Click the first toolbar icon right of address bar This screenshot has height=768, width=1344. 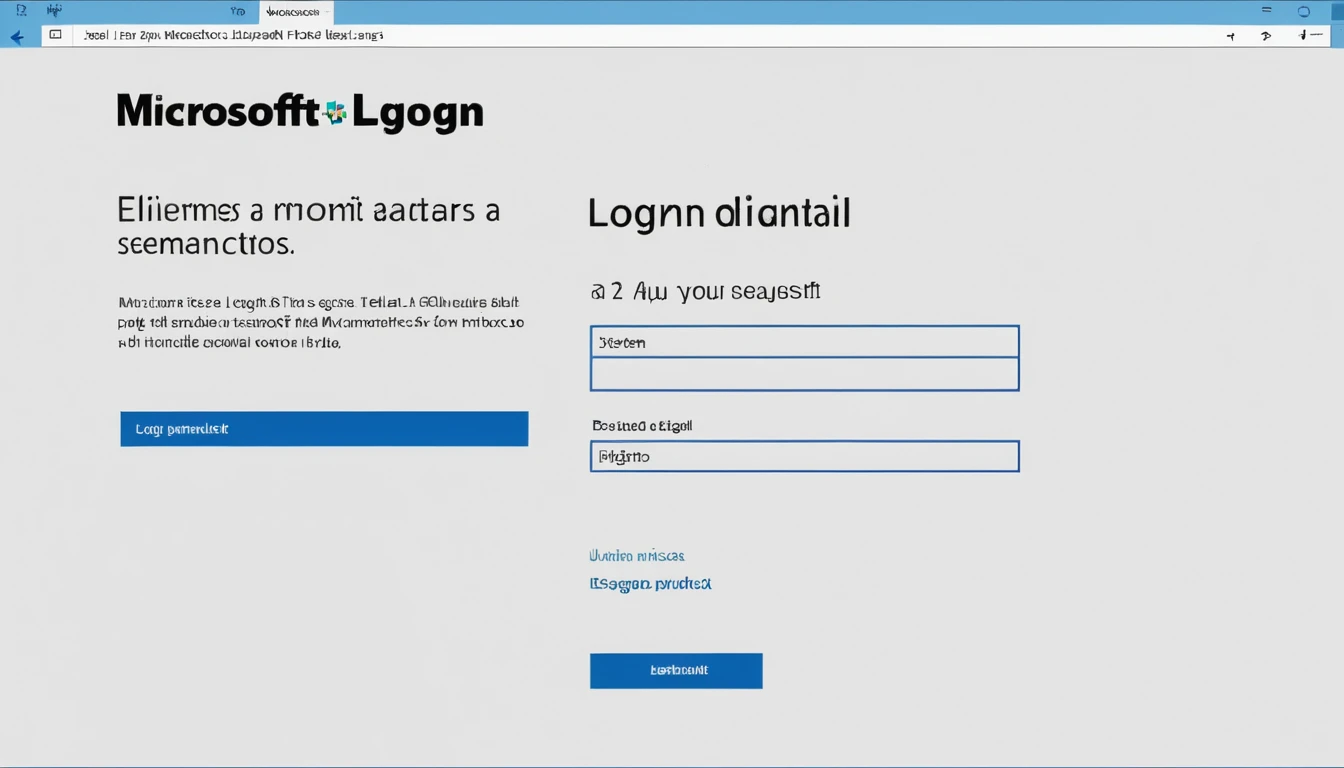point(1230,36)
